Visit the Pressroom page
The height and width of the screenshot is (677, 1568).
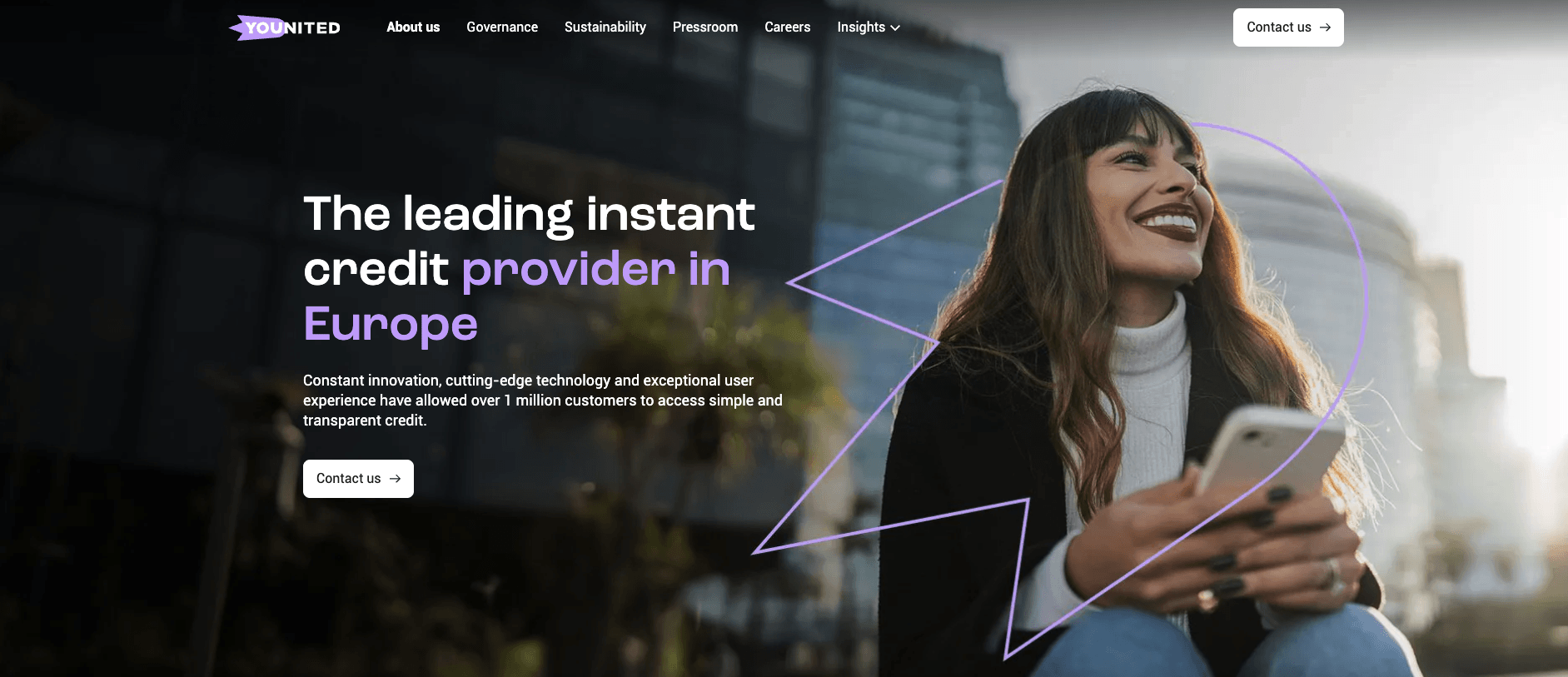(705, 27)
